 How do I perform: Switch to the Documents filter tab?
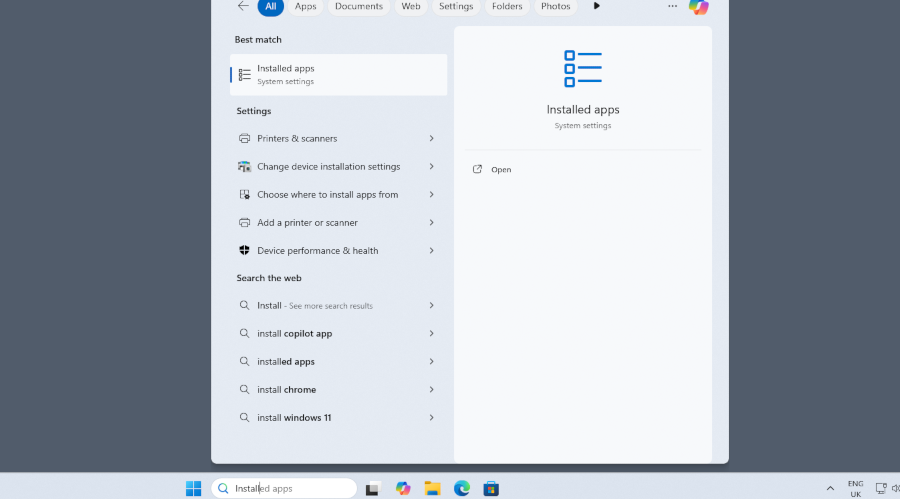[359, 6]
